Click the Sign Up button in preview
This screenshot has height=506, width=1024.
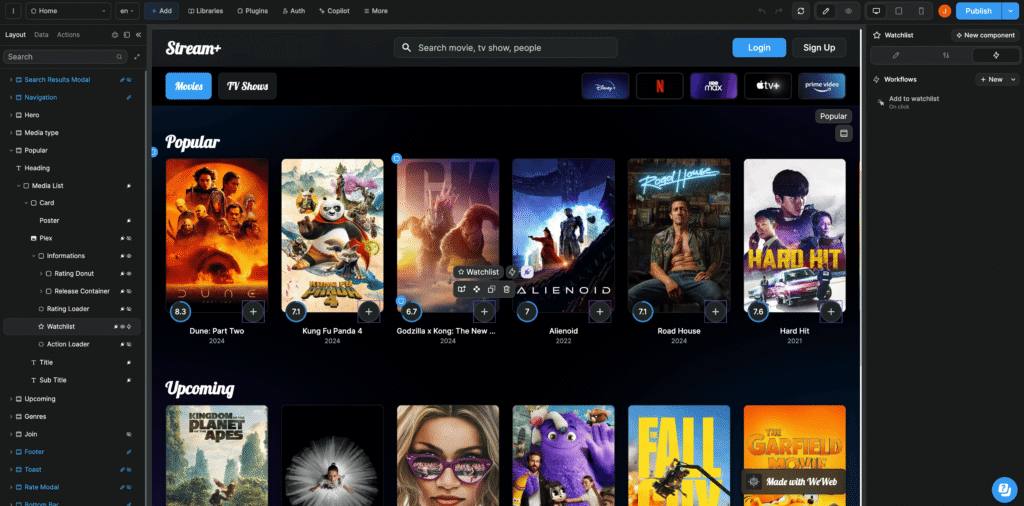coord(819,48)
